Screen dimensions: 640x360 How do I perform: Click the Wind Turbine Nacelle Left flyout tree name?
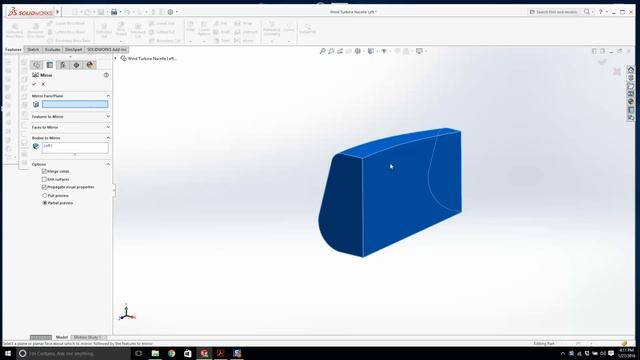pos(152,58)
